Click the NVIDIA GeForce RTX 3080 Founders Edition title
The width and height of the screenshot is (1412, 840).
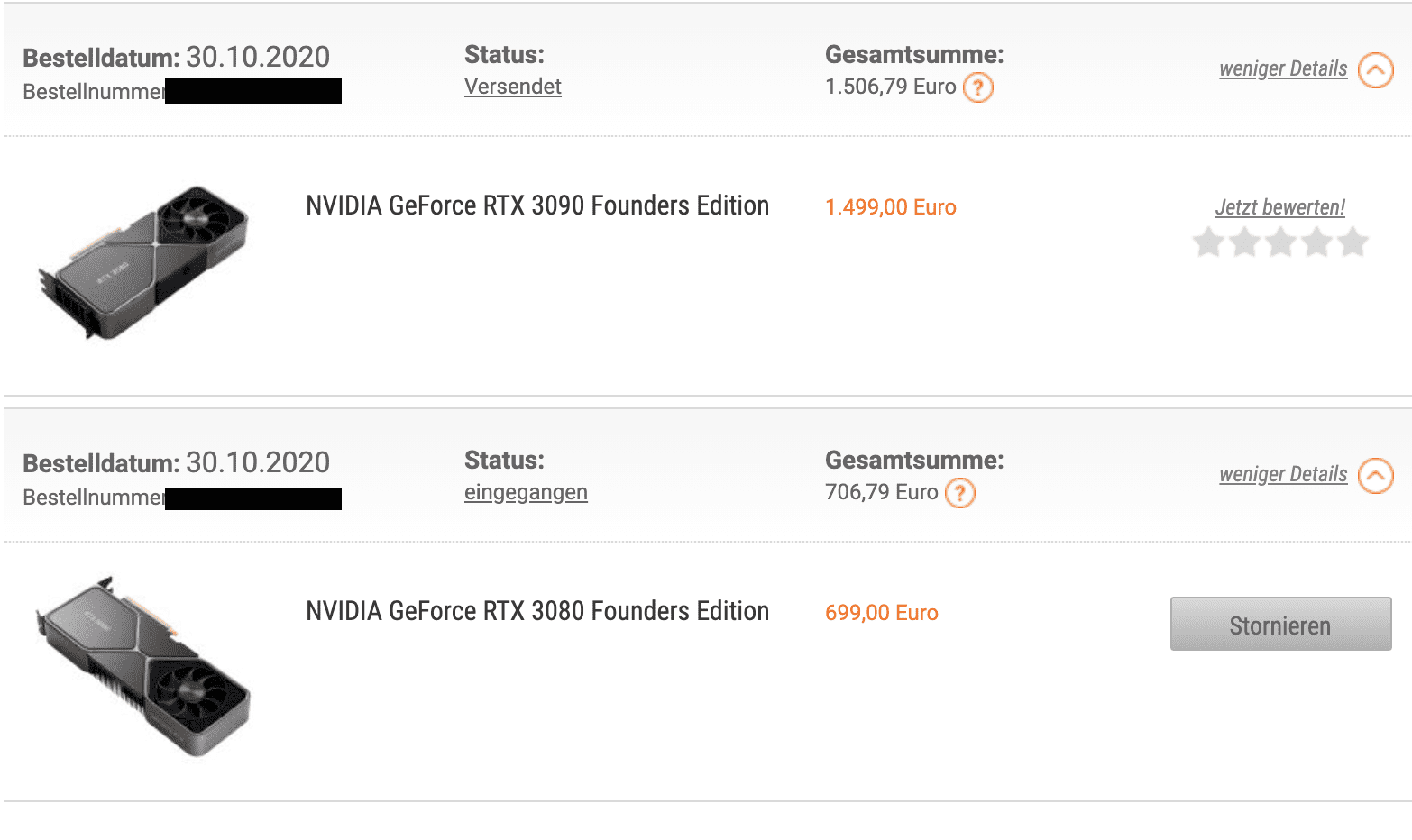click(x=537, y=611)
